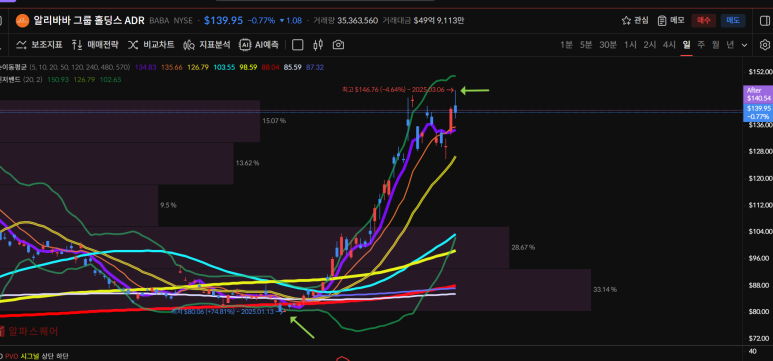Click the $72.00 price axis label

pos(759,338)
